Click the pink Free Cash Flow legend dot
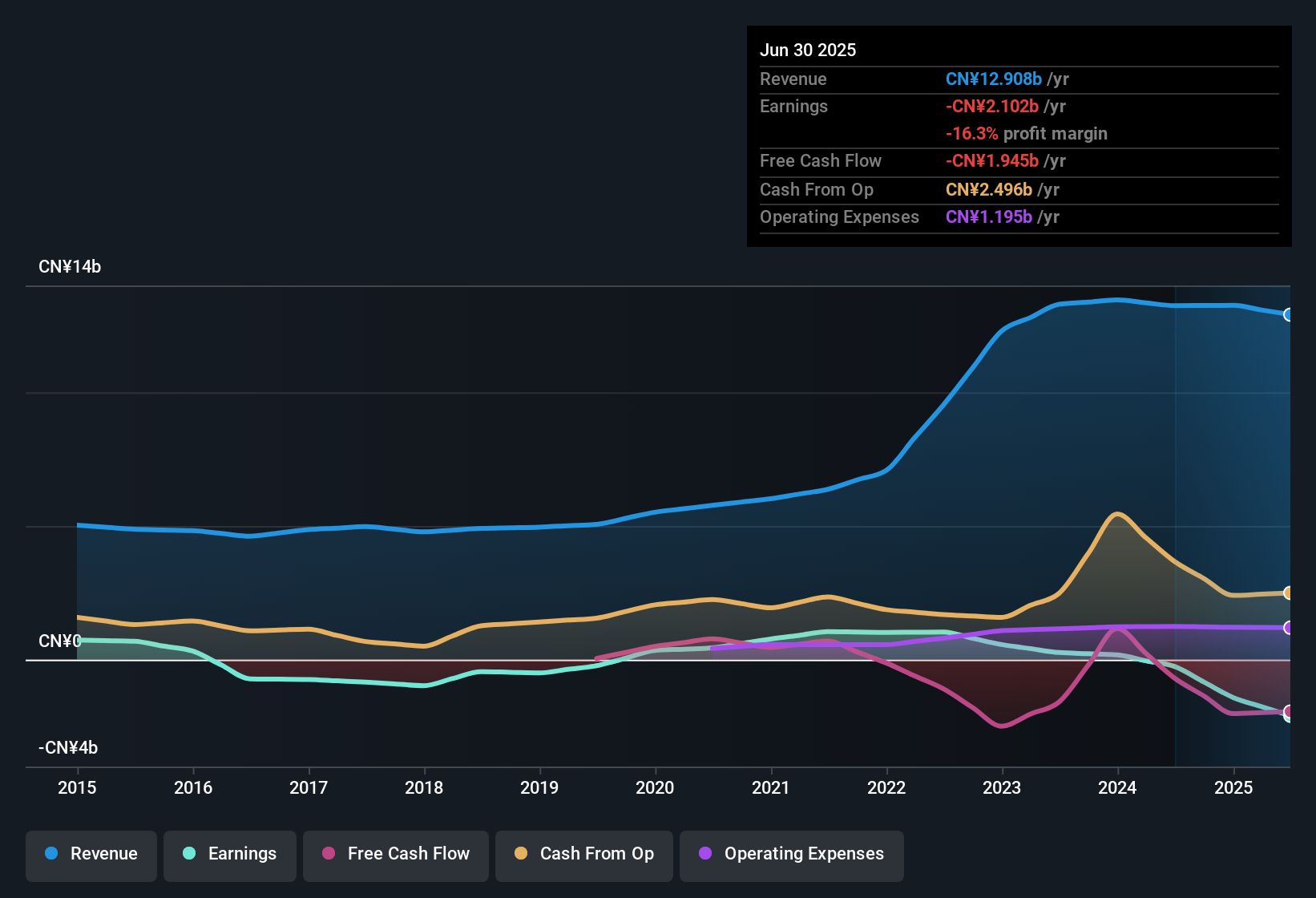 [329, 854]
